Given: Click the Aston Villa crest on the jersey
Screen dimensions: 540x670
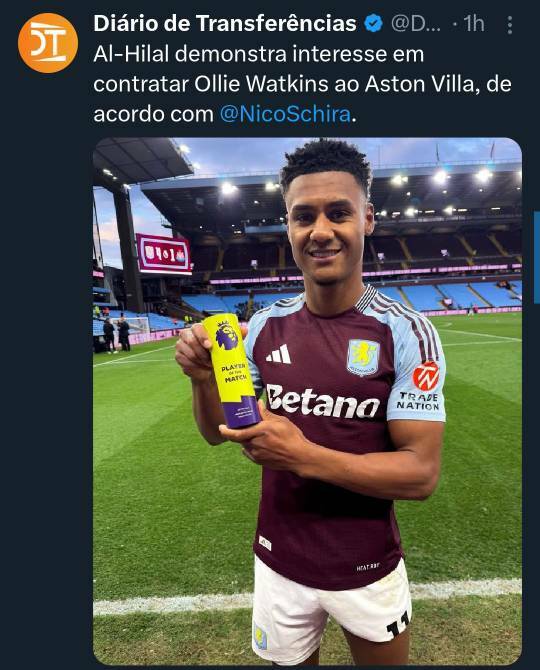Looking at the screenshot, I should [363, 357].
